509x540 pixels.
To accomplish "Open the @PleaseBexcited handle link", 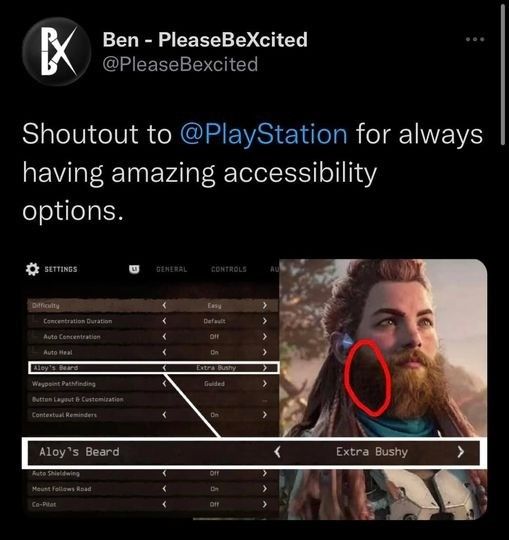I will click(180, 64).
